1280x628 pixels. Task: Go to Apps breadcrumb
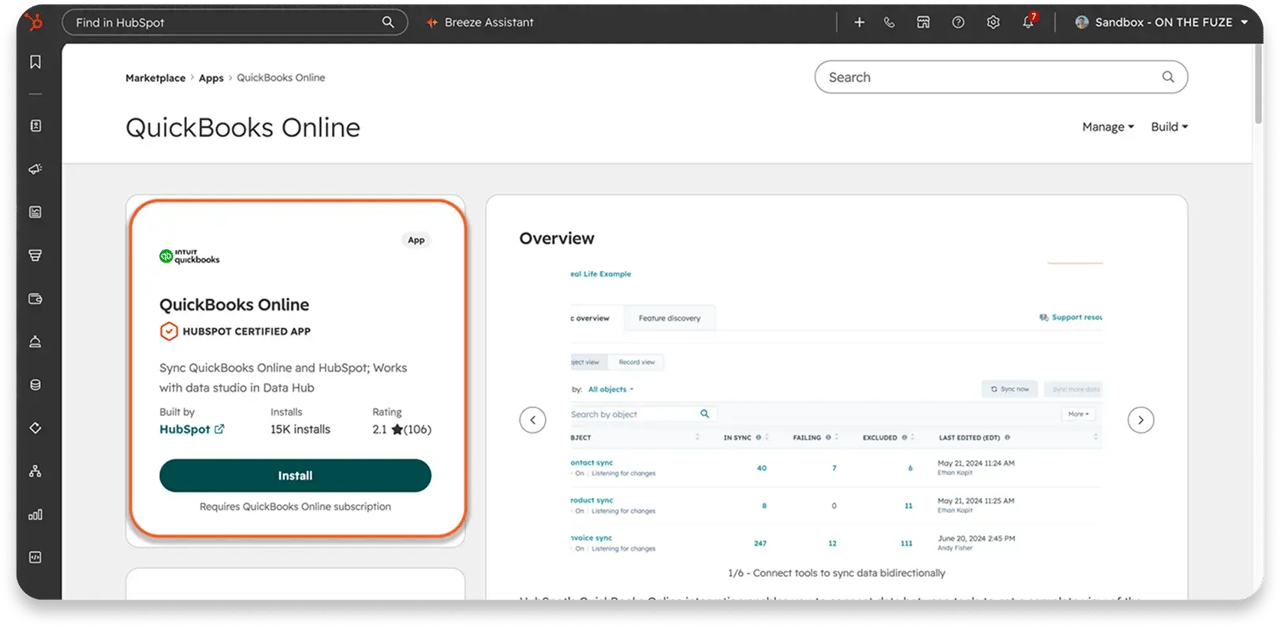tap(211, 78)
